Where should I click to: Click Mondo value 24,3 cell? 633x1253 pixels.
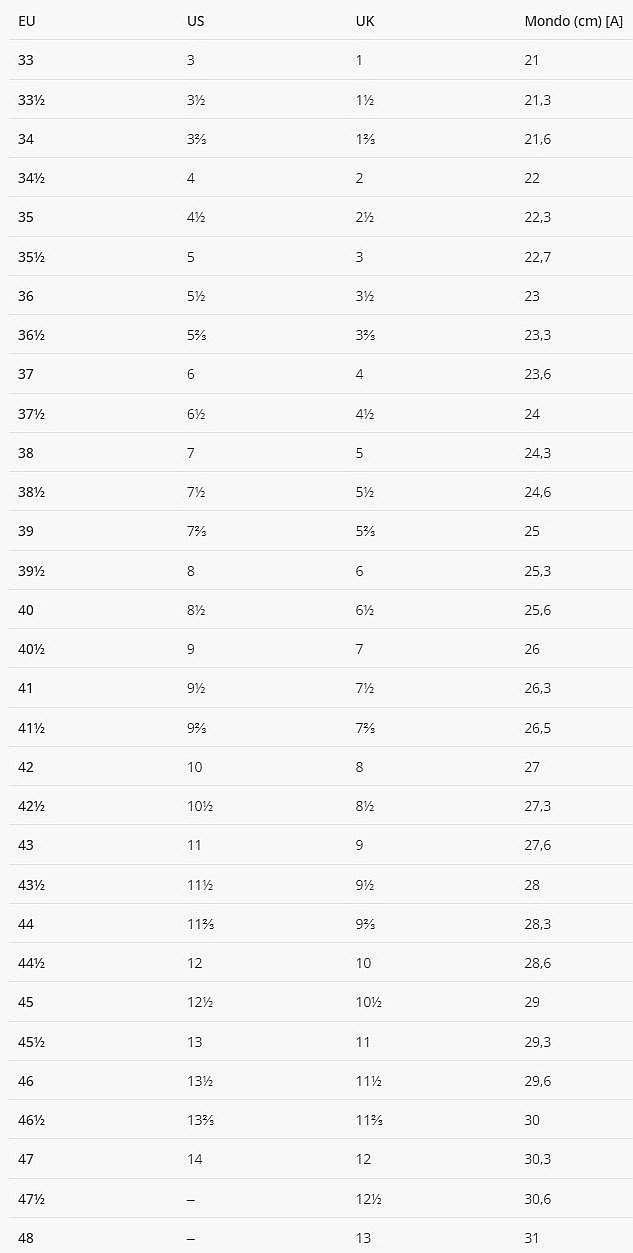[x=537, y=453]
